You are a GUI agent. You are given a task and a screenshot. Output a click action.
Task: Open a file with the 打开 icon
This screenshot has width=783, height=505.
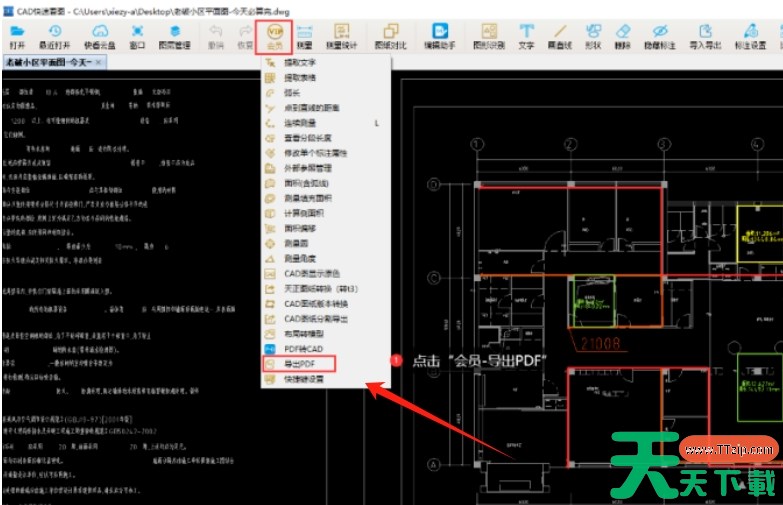[x=17, y=37]
